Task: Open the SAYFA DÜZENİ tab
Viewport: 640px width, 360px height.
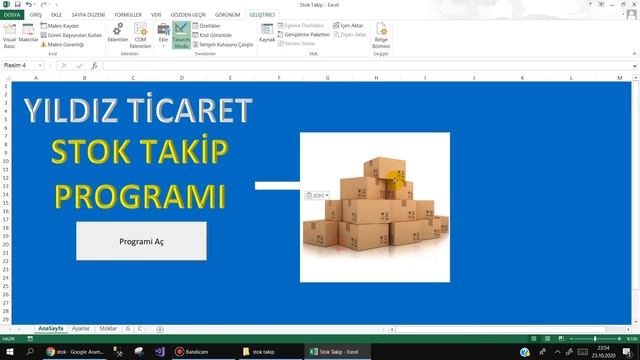Action: coord(88,15)
